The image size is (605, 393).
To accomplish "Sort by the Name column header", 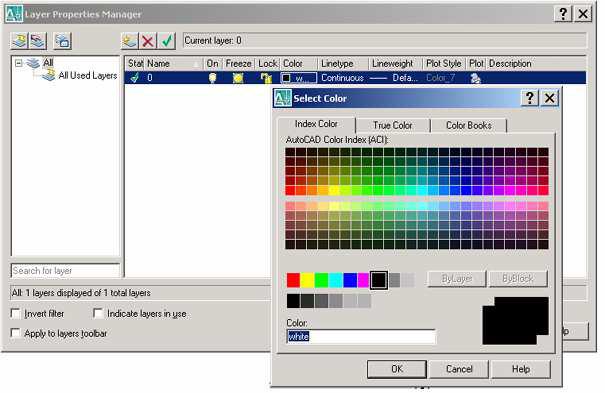I will click(174, 64).
